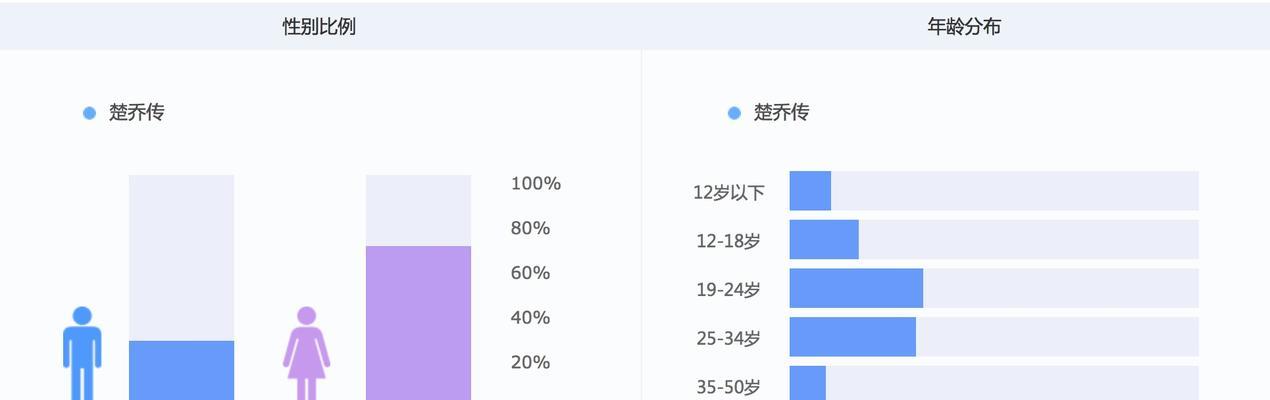Select the 年龄分布 header tab
The image size is (1270, 400).
coord(964,27)
